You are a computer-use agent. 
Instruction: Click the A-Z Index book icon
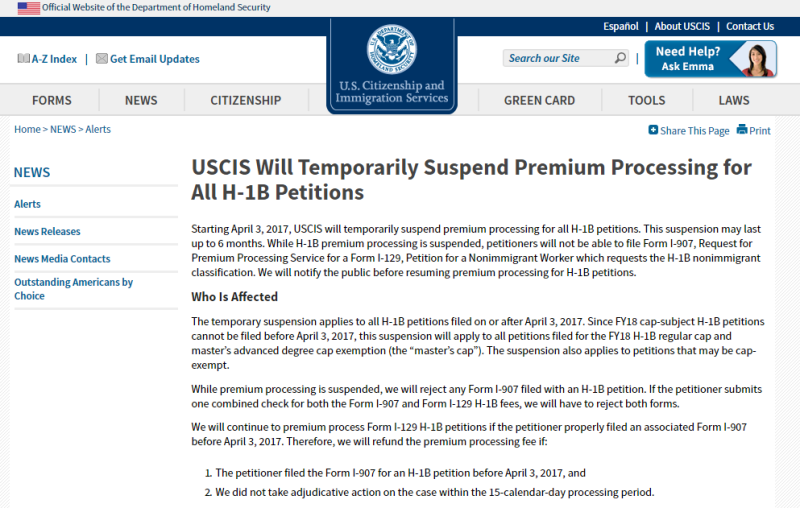pos(23,59)
